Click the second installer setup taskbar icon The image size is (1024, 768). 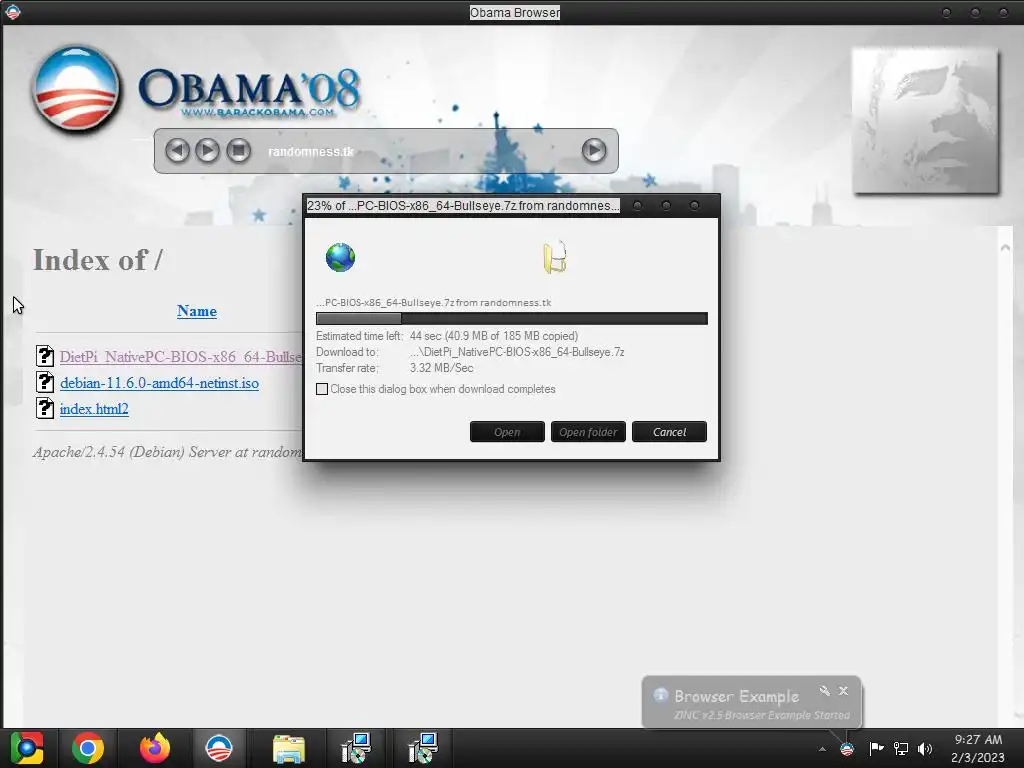423,748
